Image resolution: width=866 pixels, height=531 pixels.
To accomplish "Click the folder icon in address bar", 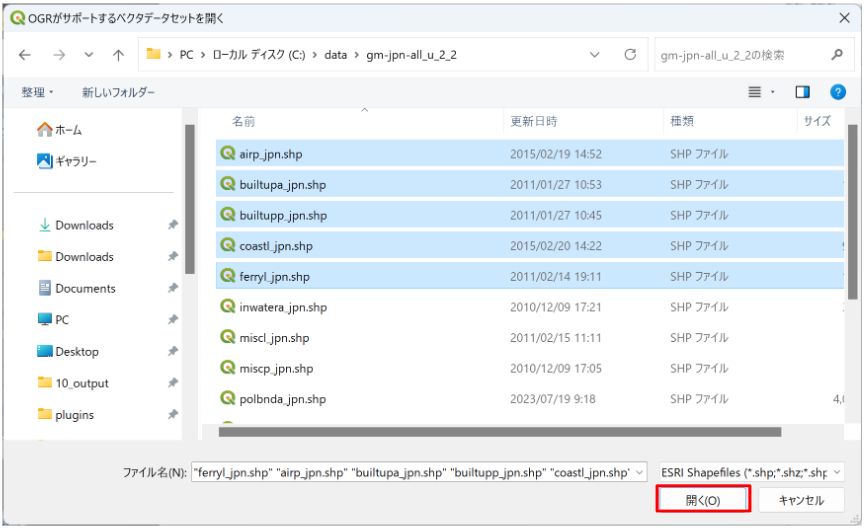I will 153,54.
